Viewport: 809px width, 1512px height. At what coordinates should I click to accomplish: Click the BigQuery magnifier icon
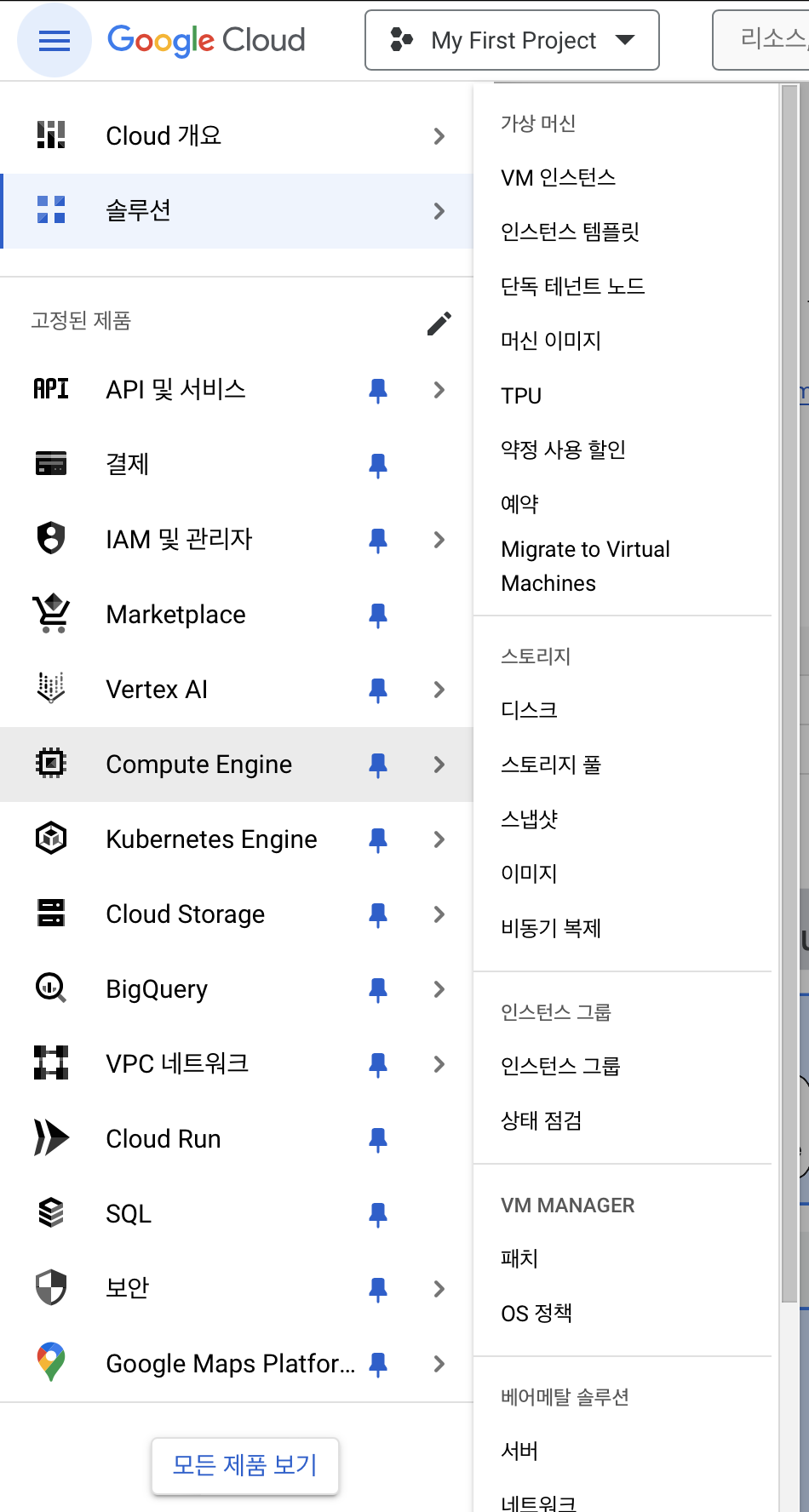pyautogui.click(x=51, y=988)
